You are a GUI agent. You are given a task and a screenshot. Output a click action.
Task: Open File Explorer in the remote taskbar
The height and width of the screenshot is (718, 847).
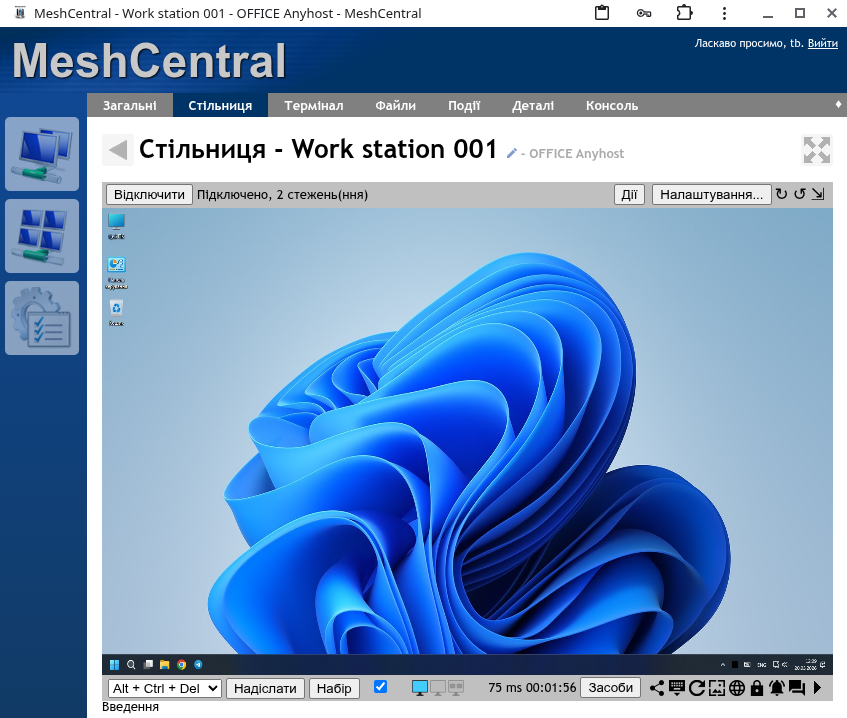(165, 665)
